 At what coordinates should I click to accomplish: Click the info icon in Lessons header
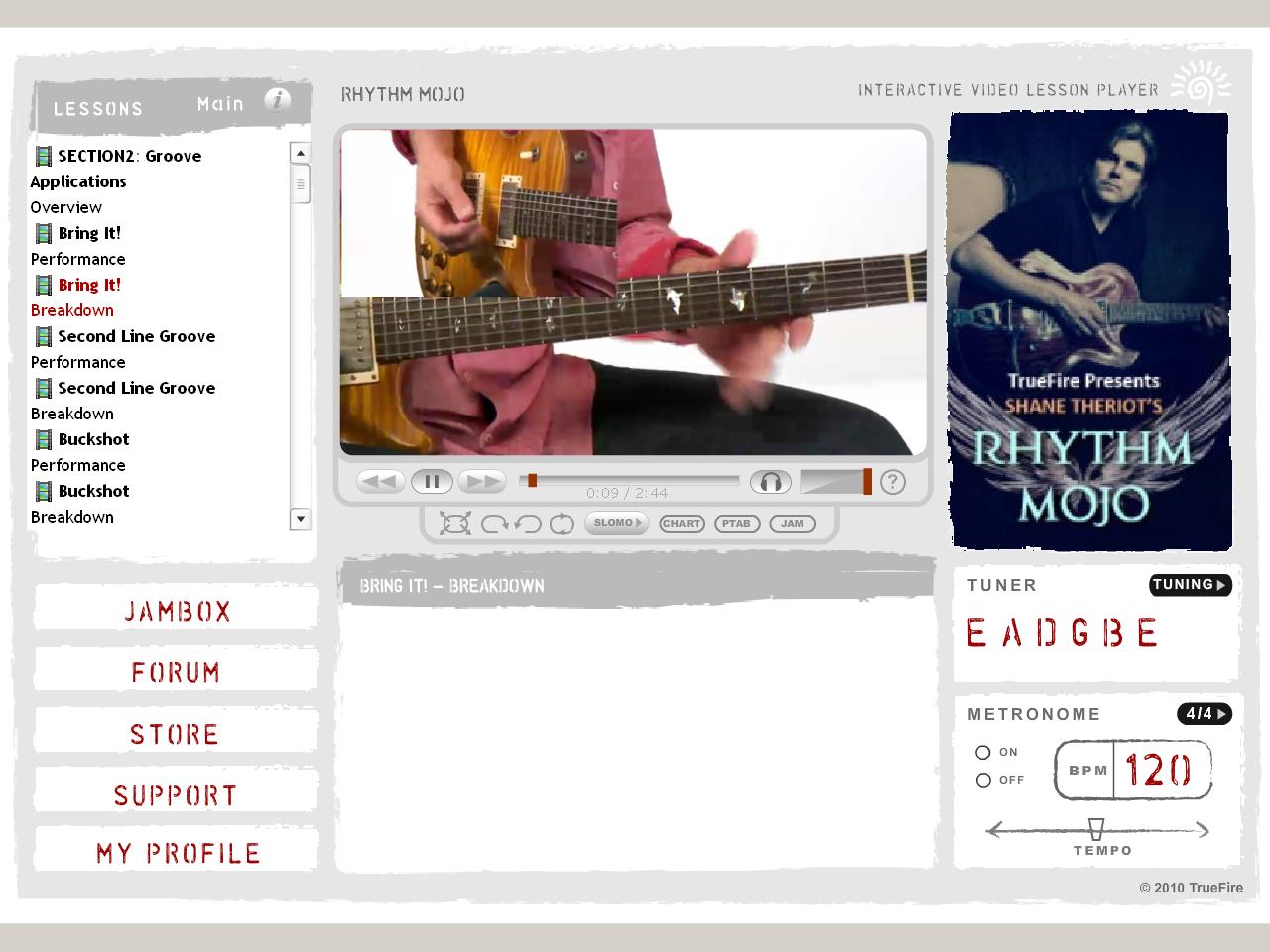(278, 100)
